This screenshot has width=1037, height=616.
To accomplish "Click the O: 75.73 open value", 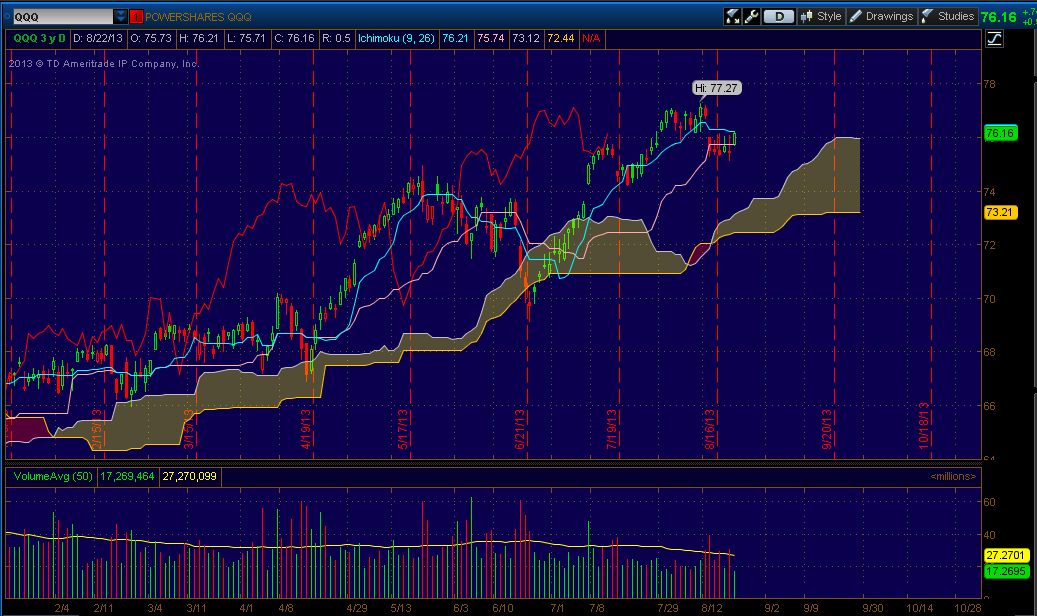I will (x=151, y=38).
